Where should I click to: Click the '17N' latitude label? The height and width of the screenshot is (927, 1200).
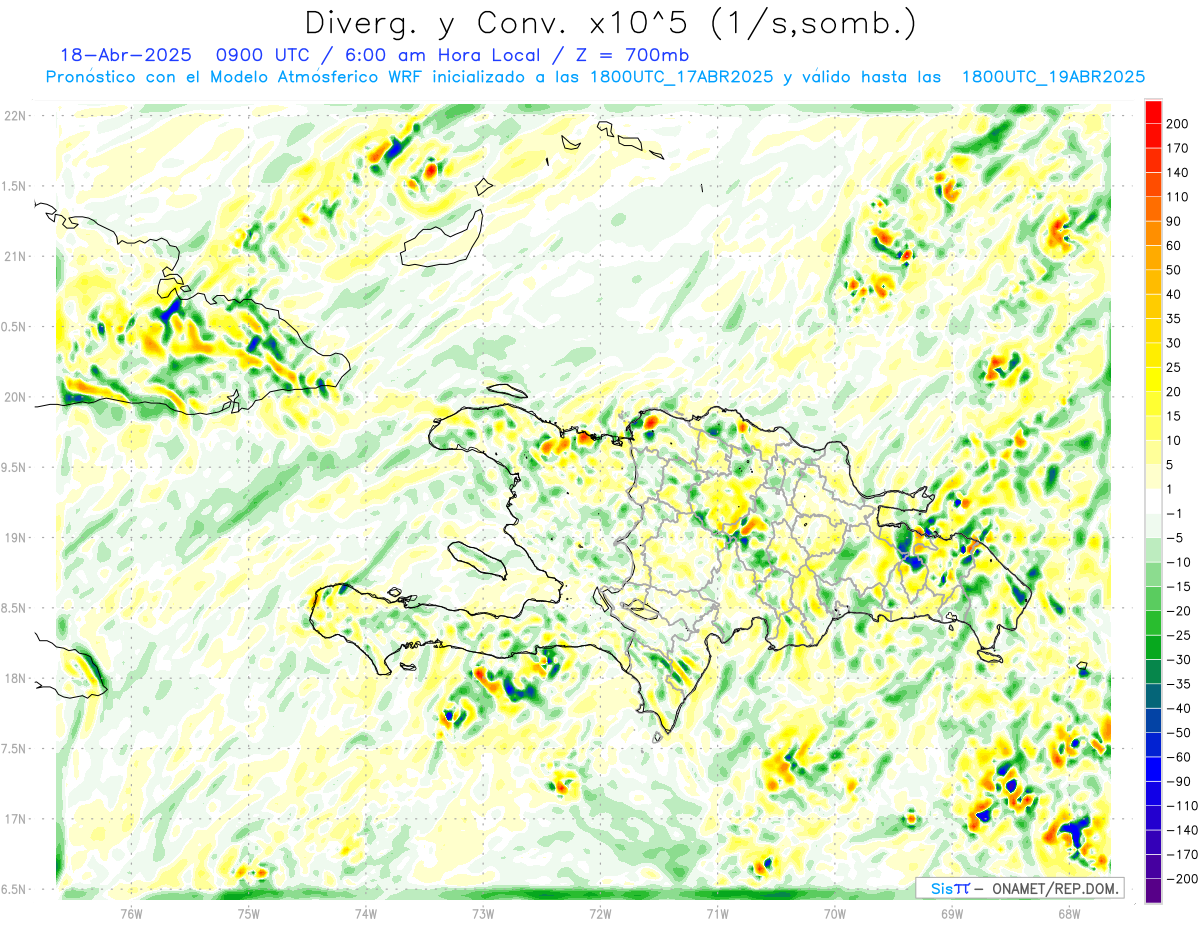(x=16, y=819)
